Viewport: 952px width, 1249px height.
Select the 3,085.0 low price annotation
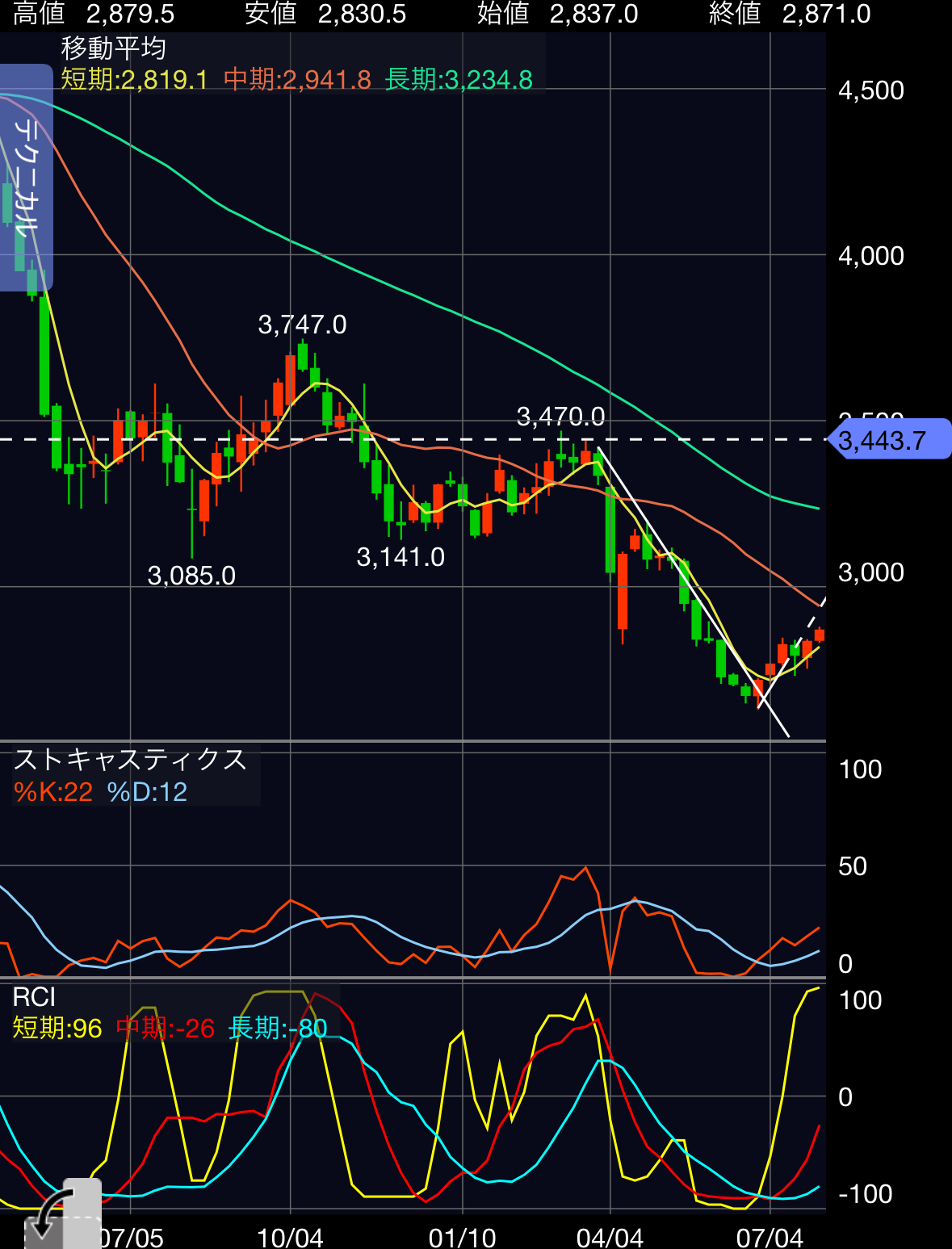pos(191,576)
